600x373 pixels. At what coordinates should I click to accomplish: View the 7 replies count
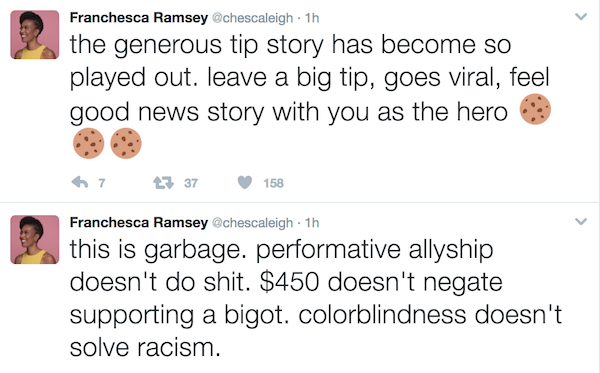click(101, 183)
